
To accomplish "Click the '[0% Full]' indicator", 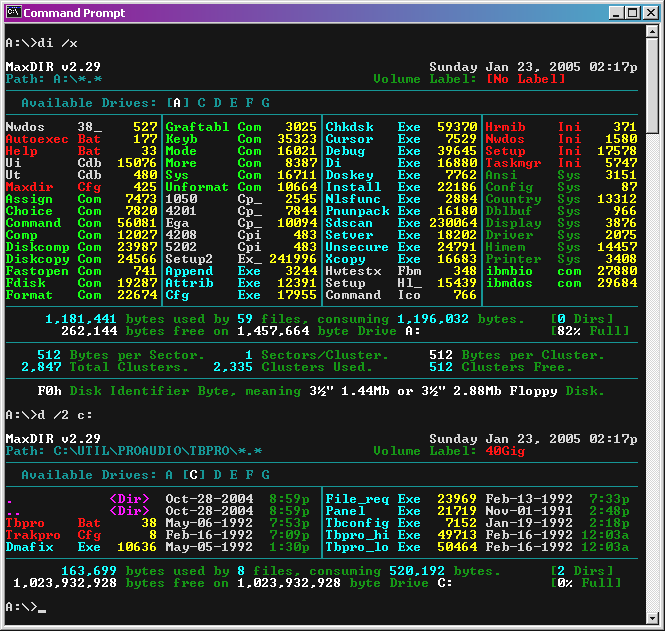I will (x=586, y=583).
